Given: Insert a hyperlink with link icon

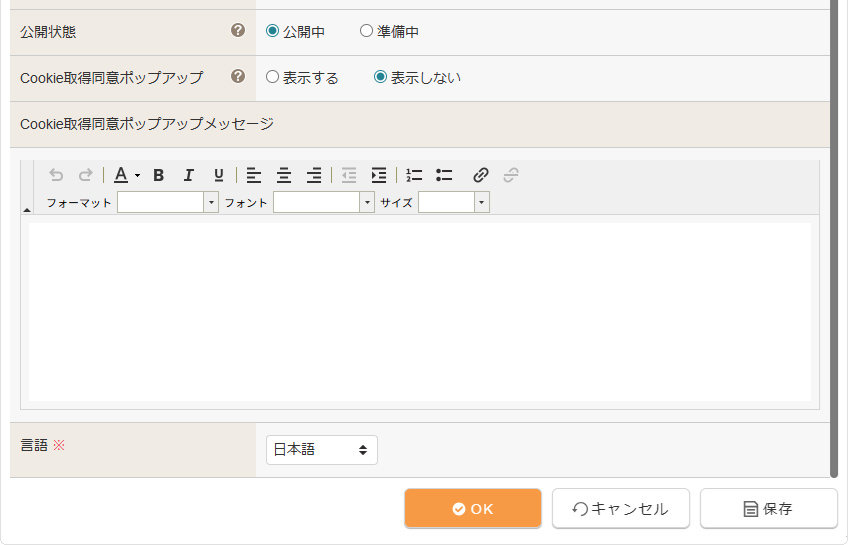Looking at the screenshot, I should click(x=481, y=175).
